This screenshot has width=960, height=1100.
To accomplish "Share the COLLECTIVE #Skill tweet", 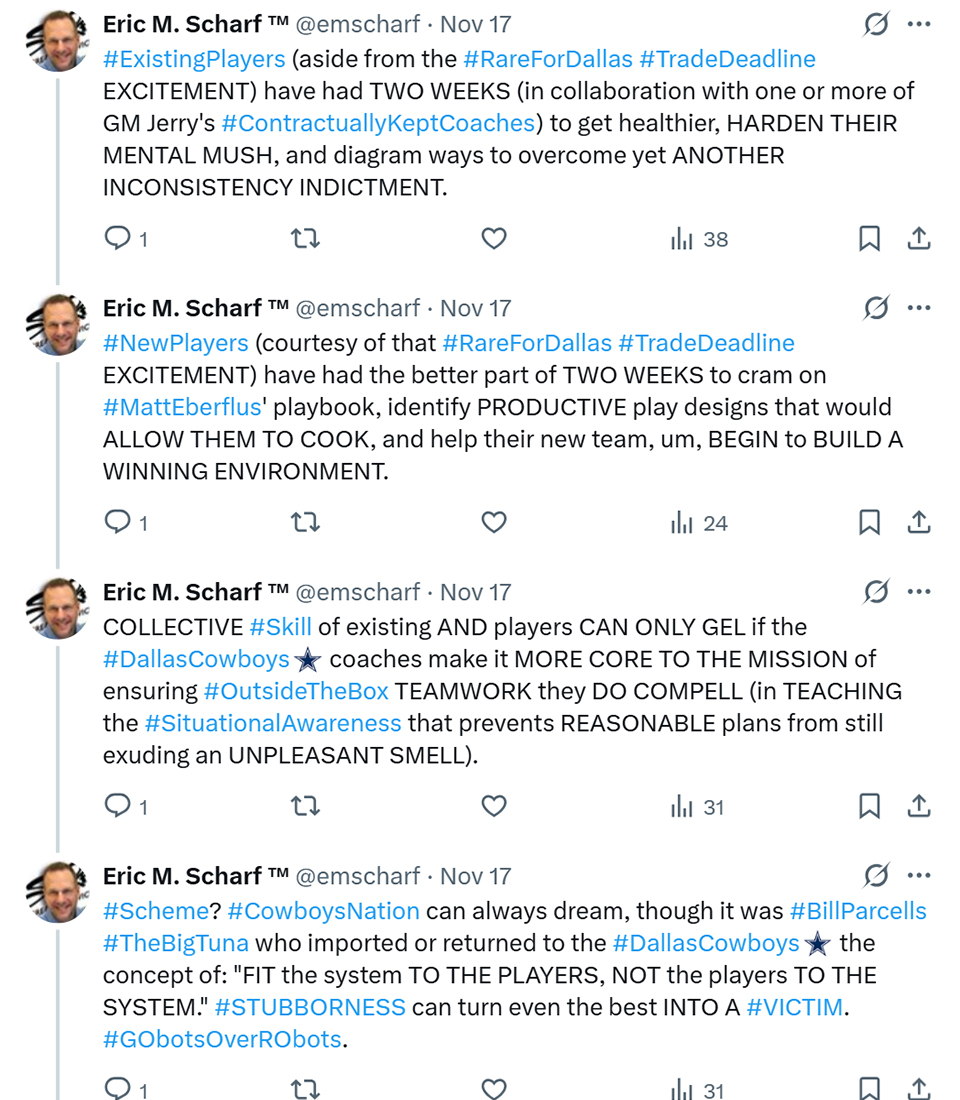I will point(919,807).
